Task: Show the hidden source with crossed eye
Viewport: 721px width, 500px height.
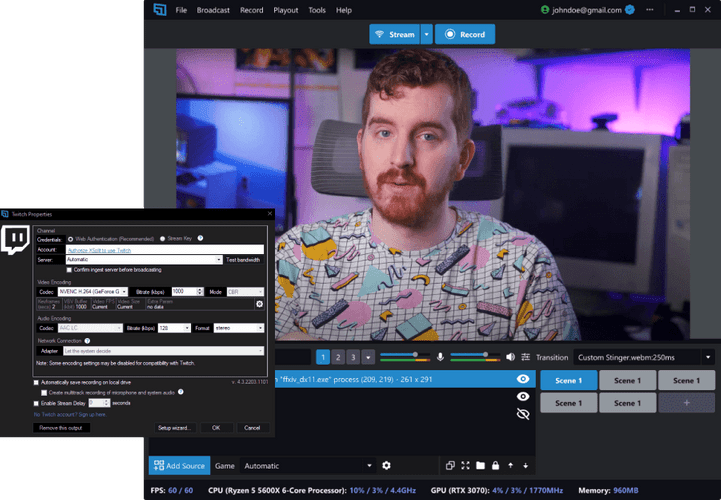Action: tap(522, 413)
